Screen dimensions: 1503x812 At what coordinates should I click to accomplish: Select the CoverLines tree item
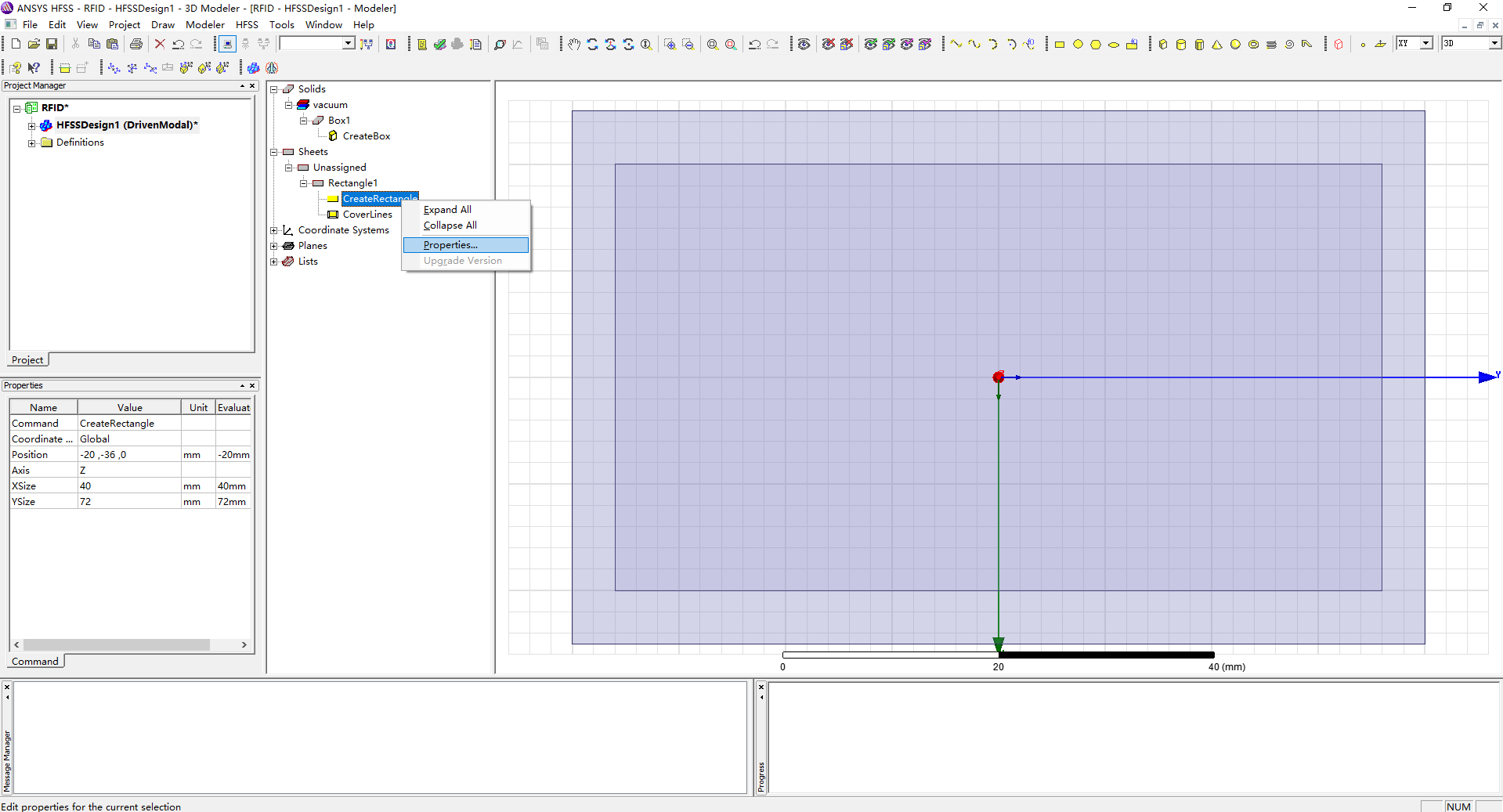click(x=367, y=215)
